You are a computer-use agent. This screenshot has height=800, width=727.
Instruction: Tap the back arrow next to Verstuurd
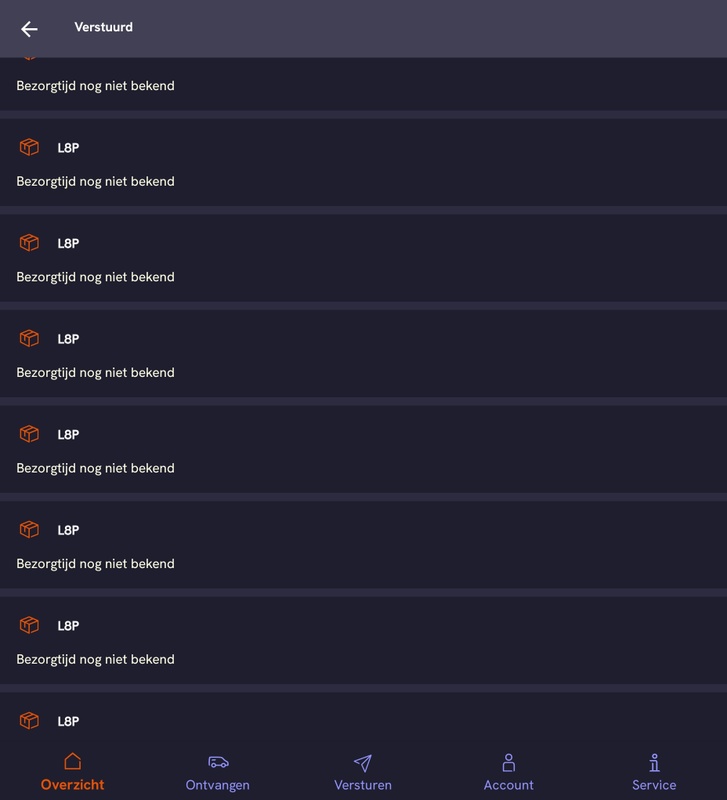pyautogui.click(x=29, y=29)
